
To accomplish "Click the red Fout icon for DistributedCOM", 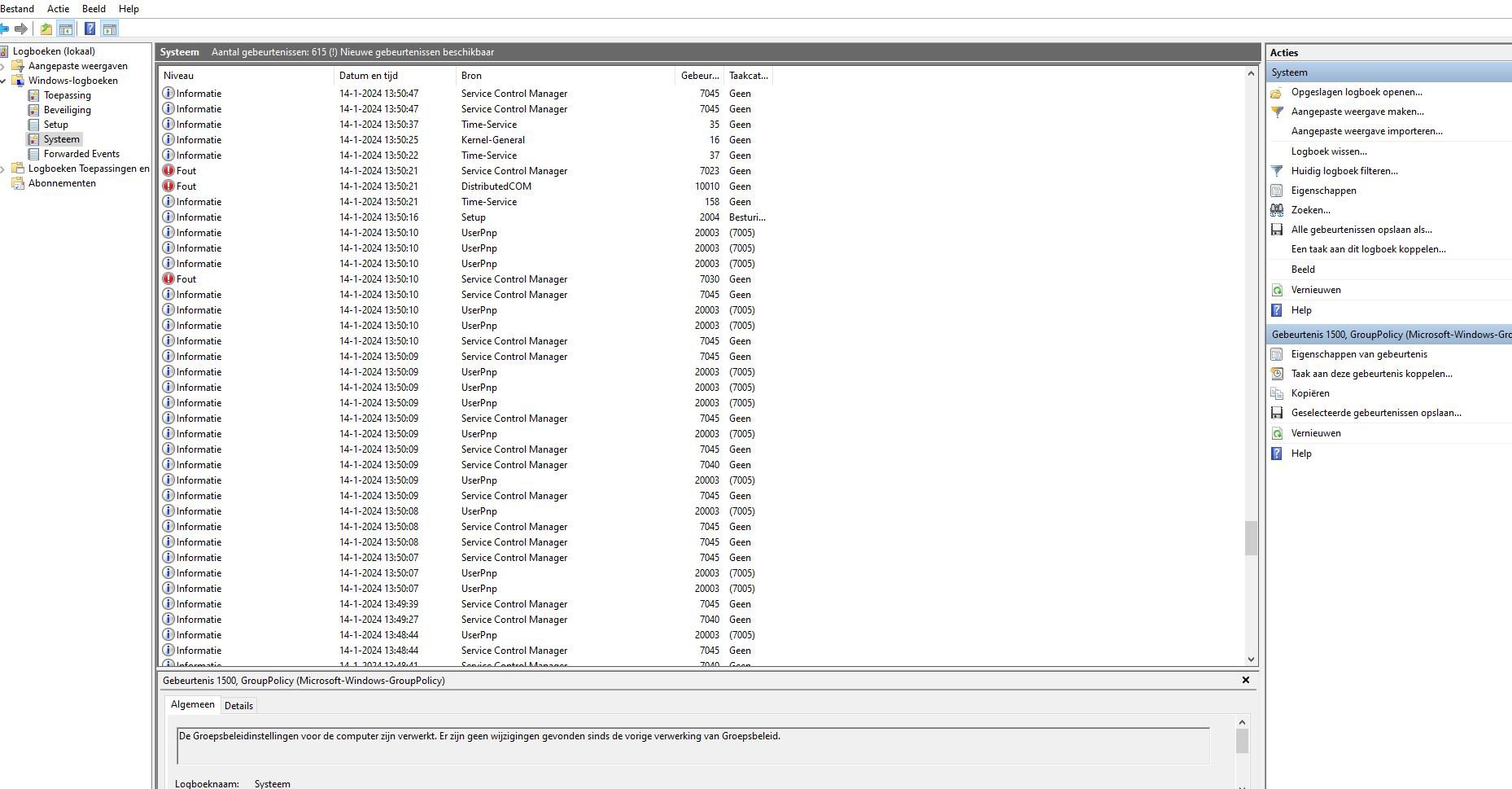I will (168, 186).
